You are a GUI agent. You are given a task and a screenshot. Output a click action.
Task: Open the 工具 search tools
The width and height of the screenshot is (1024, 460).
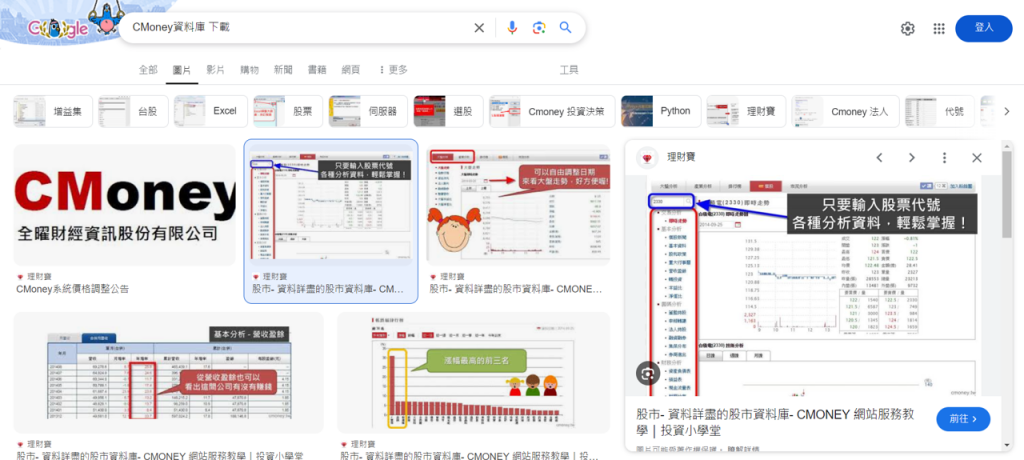(x=569, y=70)
